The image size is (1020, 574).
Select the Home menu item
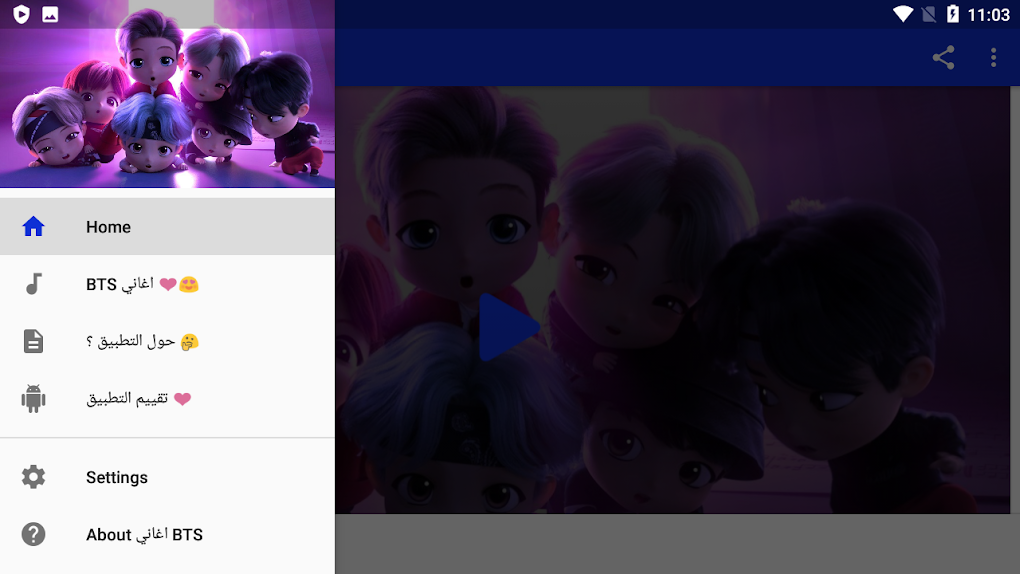[167, 226]
